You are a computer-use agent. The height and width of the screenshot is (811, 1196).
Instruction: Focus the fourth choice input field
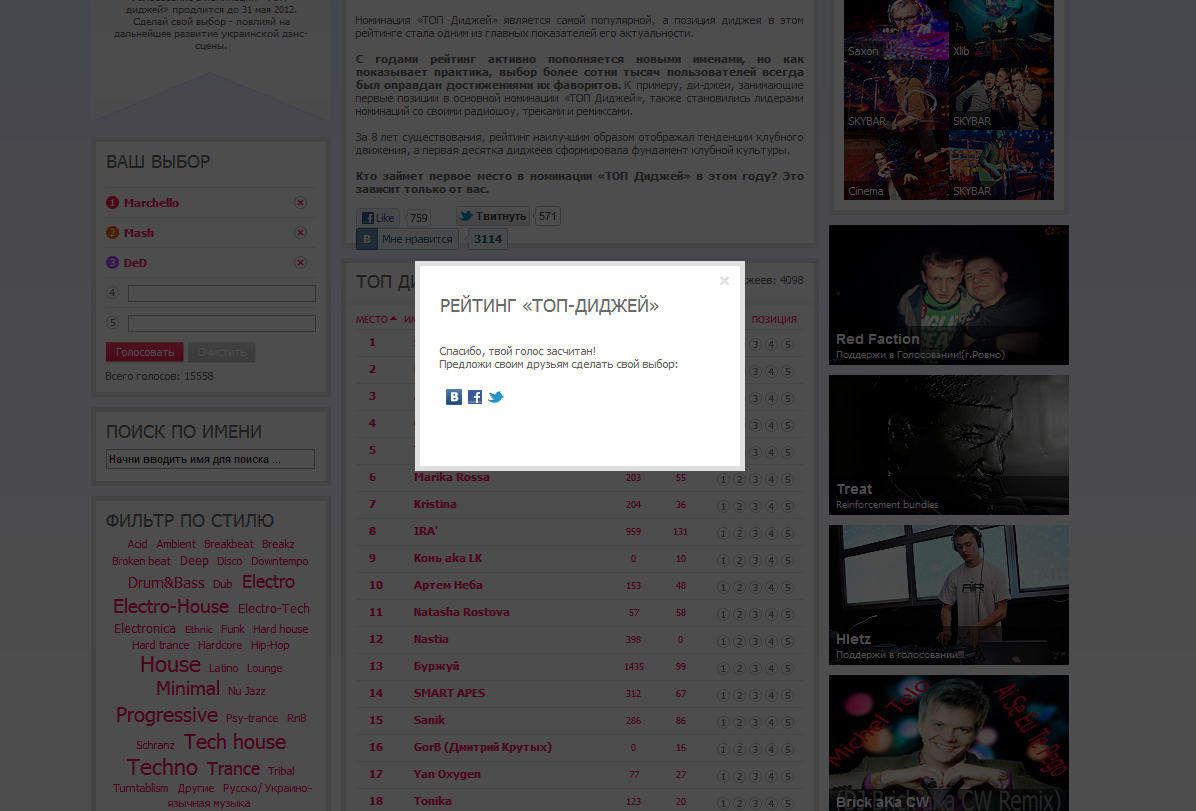(x=222, y=293)
